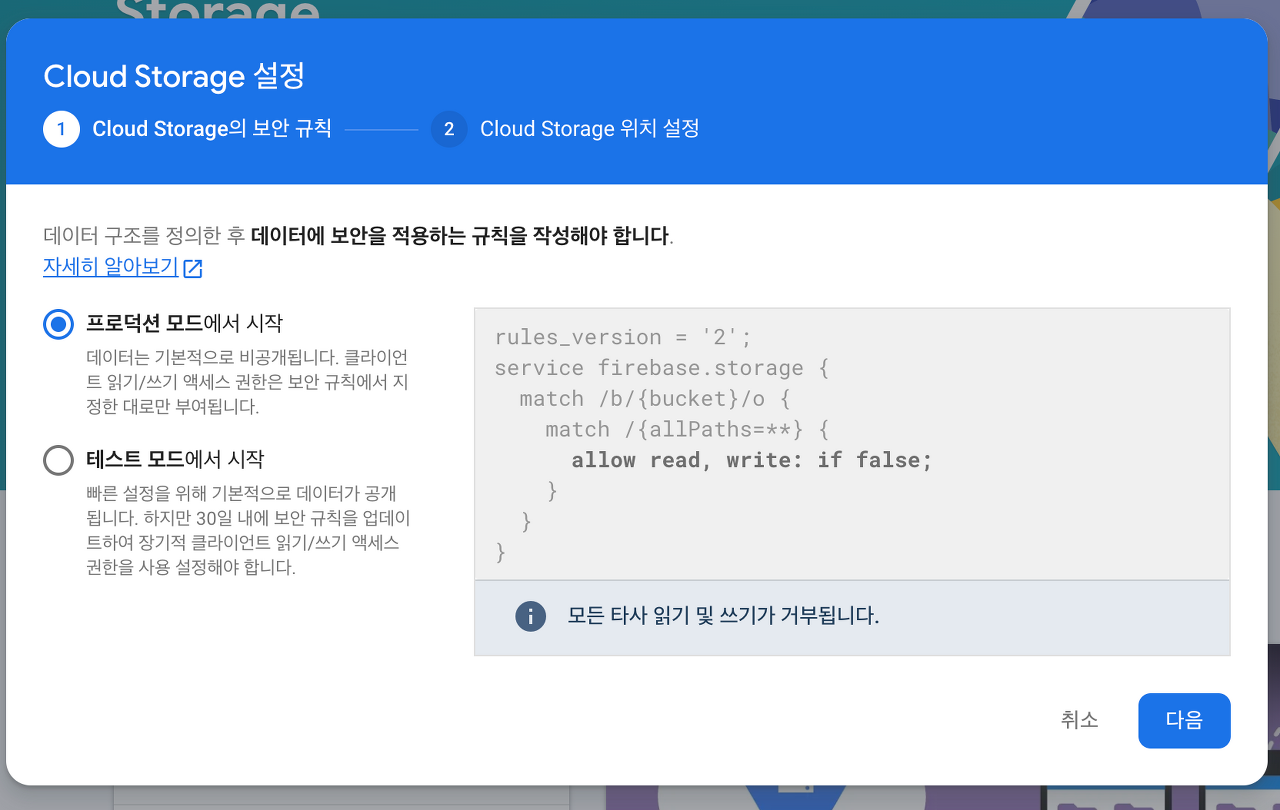Click the 다음 button
Viewport: 1280px width, 810px height.
pyautogui.click(x=1184, y=720)
